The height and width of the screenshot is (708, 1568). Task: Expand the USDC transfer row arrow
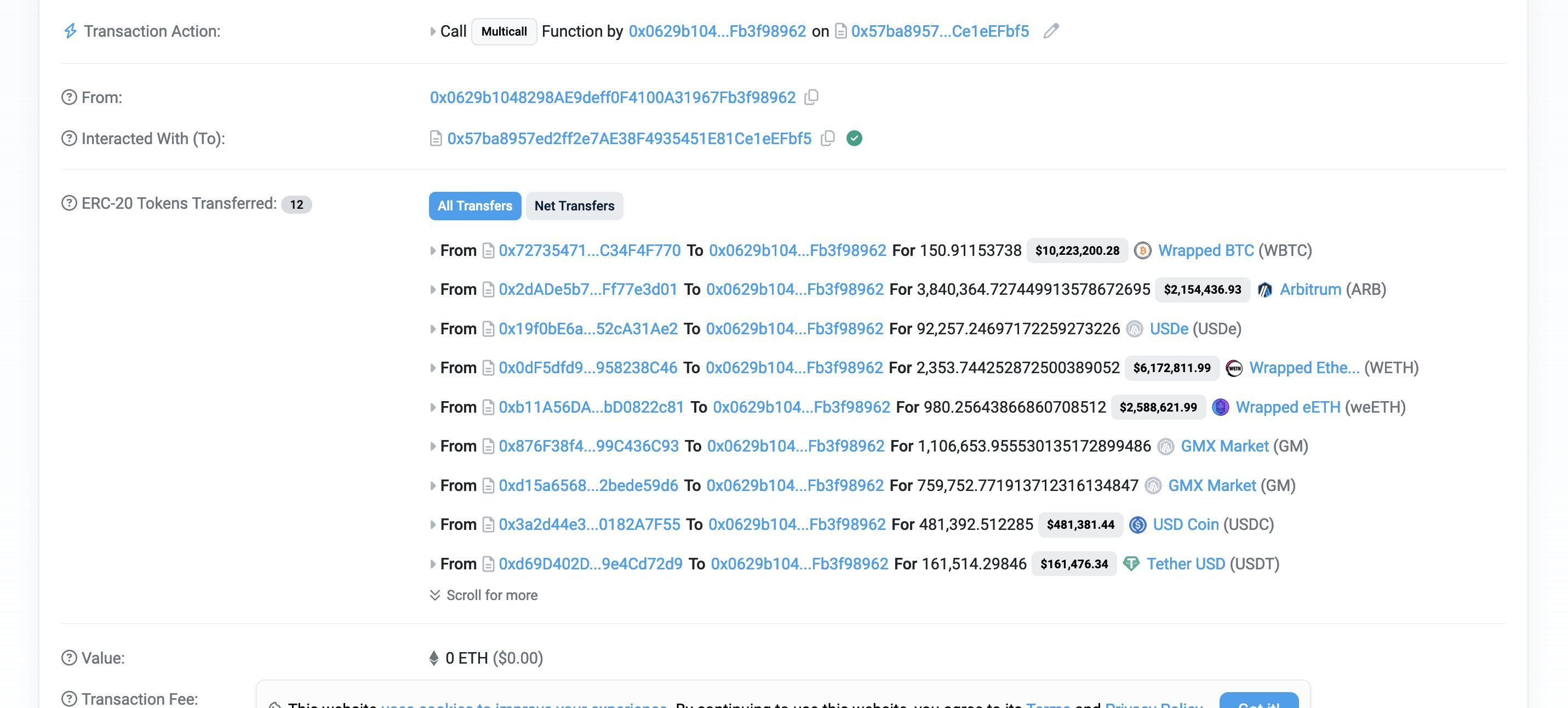[433, 525]
